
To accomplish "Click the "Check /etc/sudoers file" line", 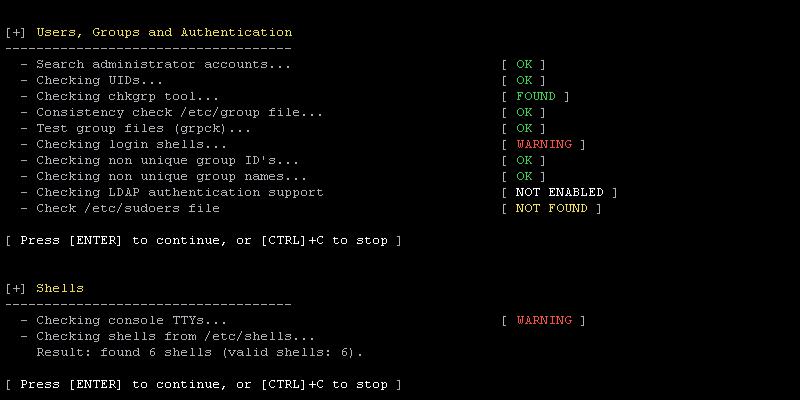I will coord(128,208).
